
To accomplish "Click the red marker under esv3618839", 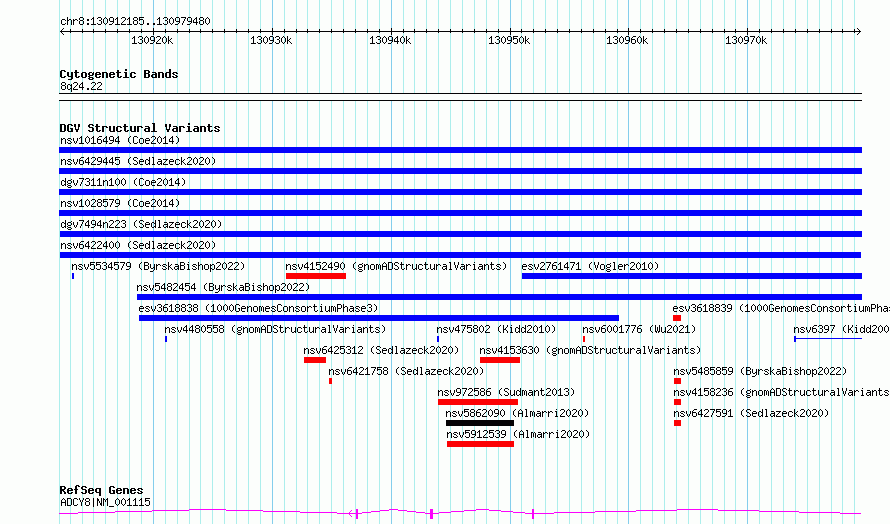I will pos(677,318).
